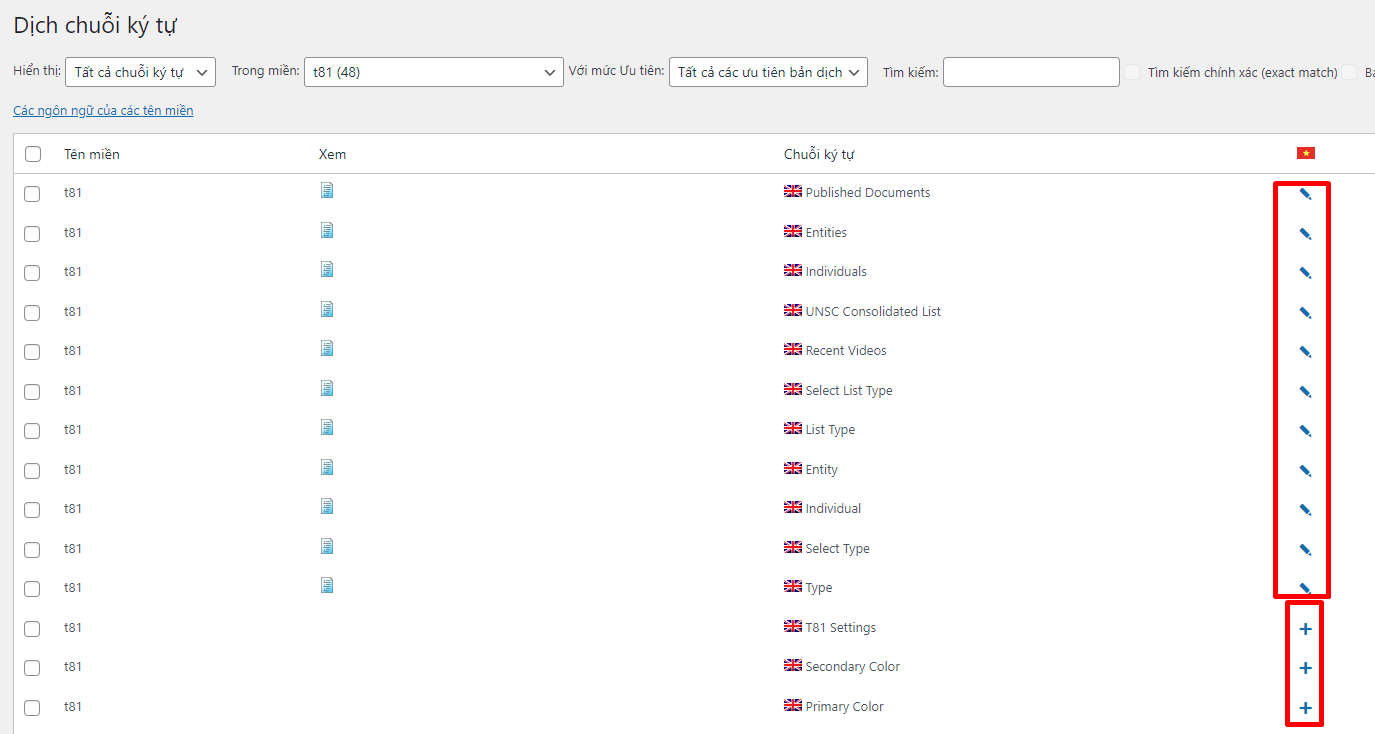Click Chuỗi ký tự column header
Screen dimensions: 1375x734
(x=819, y=154)
